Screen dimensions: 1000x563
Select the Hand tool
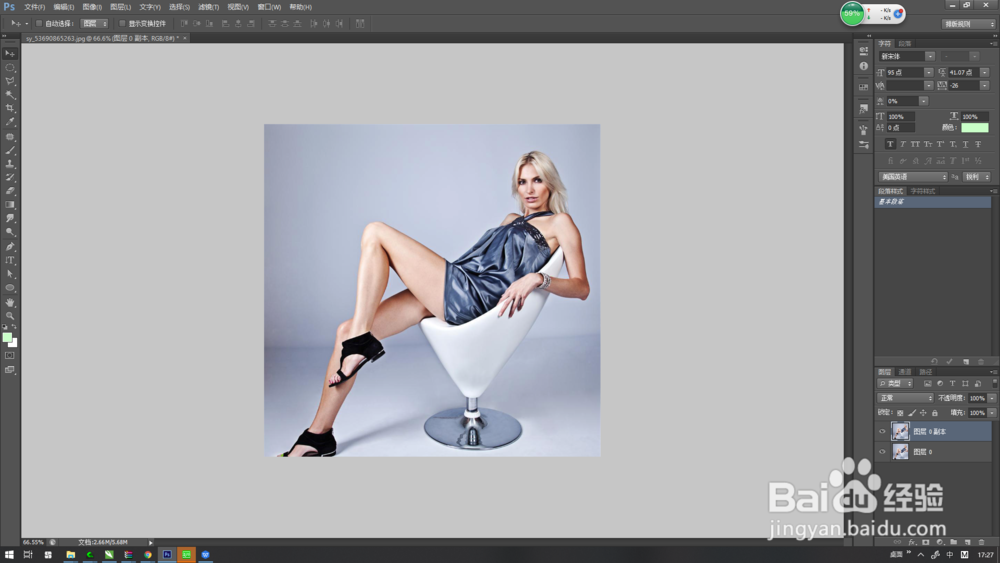[x=10, y=302]
